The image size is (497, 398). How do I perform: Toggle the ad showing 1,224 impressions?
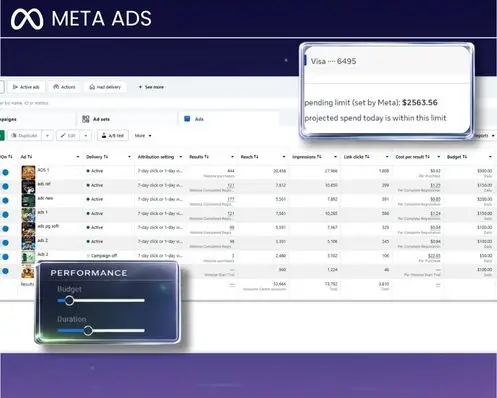point(5,271)
